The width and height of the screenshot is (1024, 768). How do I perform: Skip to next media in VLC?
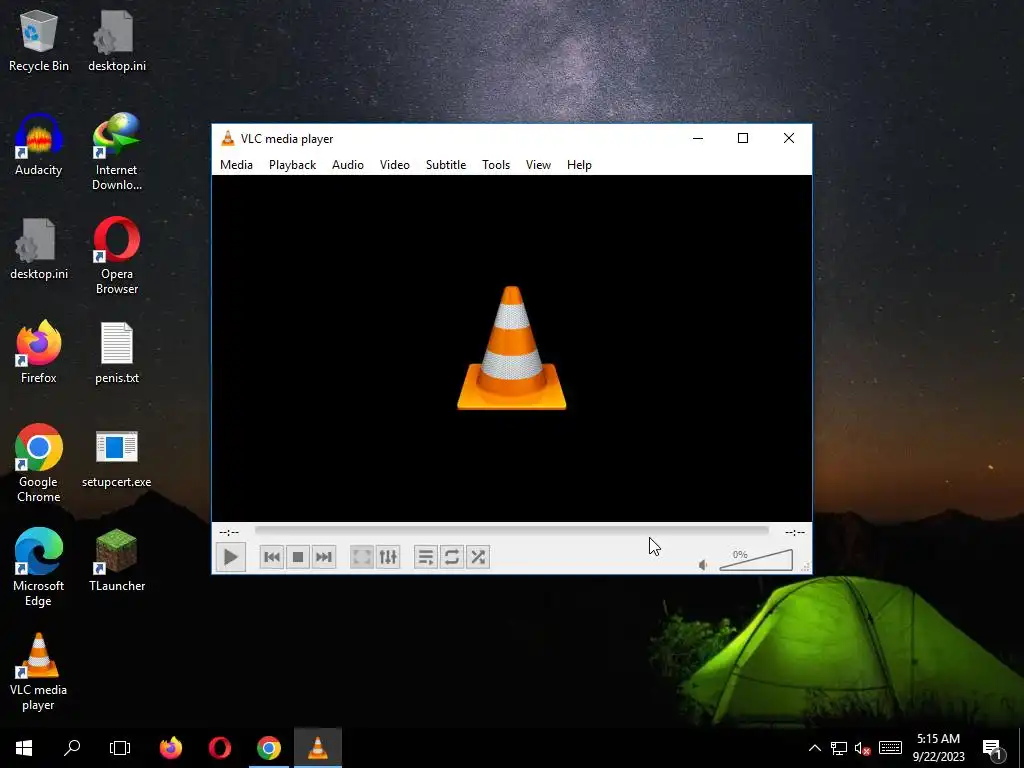[x=324, y=557]
